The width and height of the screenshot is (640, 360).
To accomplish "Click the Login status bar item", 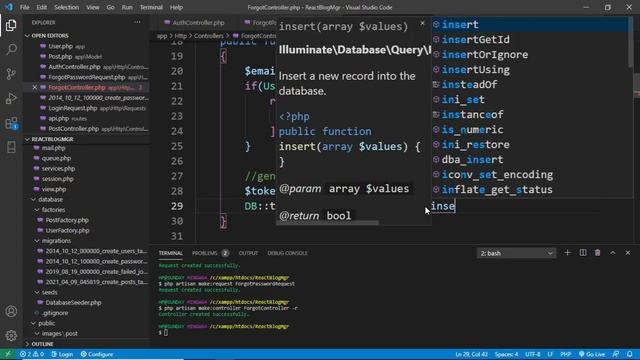I will 62,354.
